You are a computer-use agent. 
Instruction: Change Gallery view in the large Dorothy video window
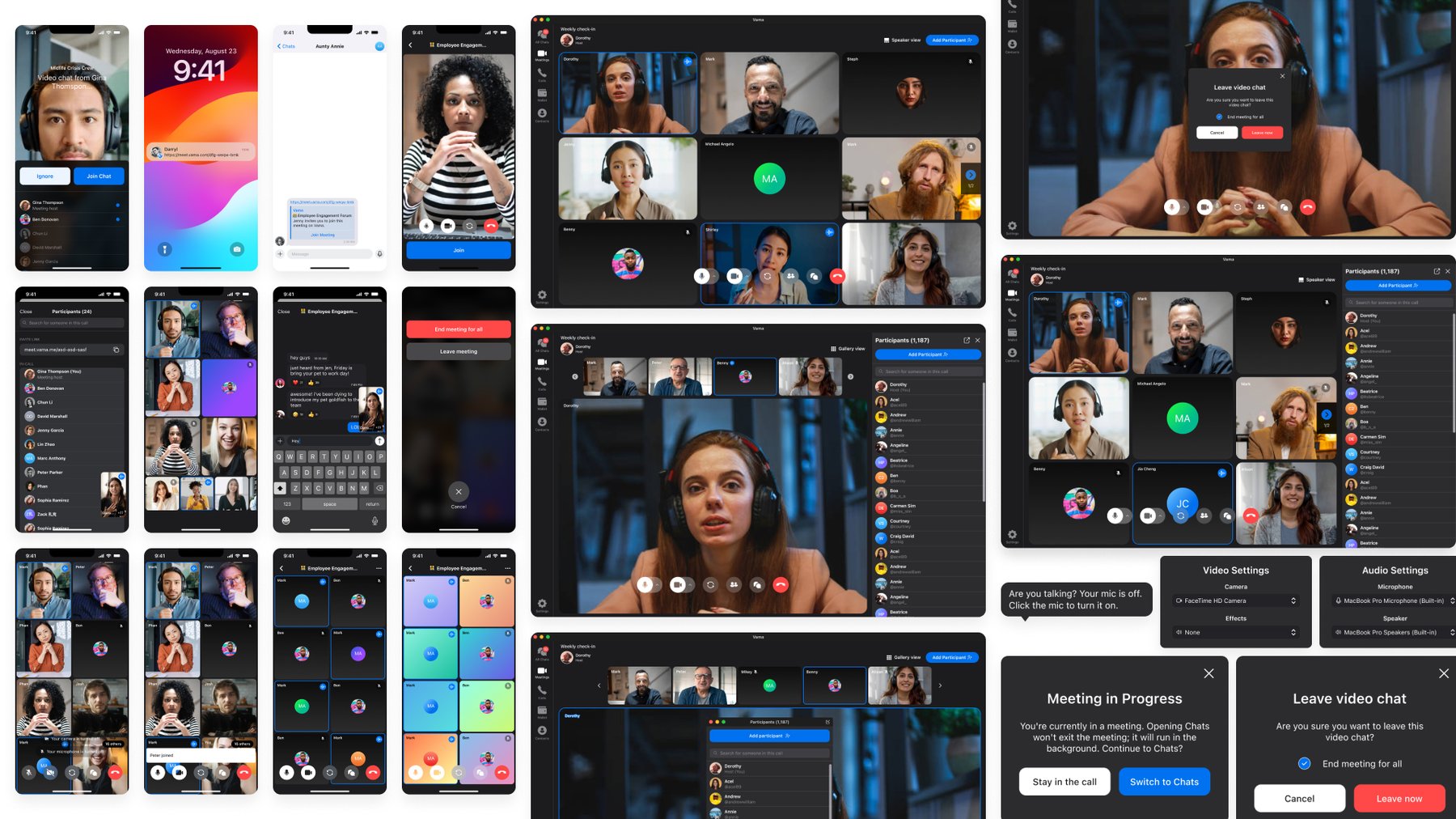tap(848, 349)
